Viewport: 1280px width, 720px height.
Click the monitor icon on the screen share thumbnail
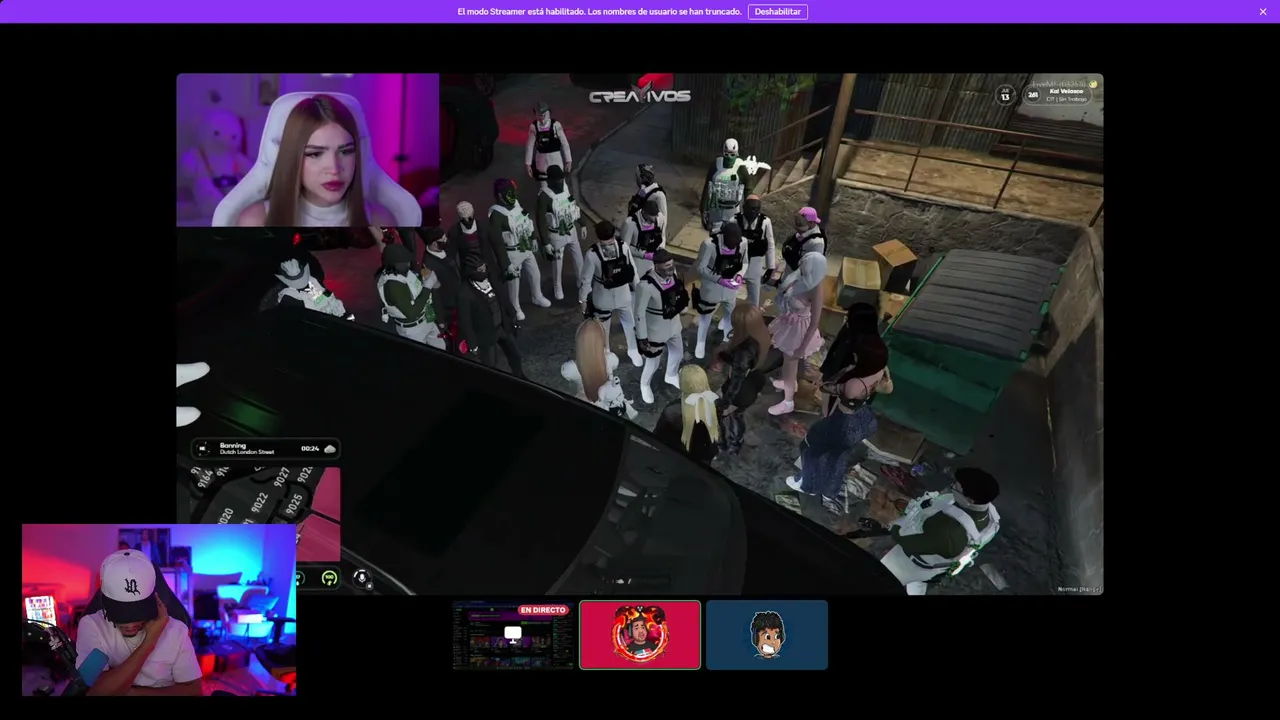point(513,634)
